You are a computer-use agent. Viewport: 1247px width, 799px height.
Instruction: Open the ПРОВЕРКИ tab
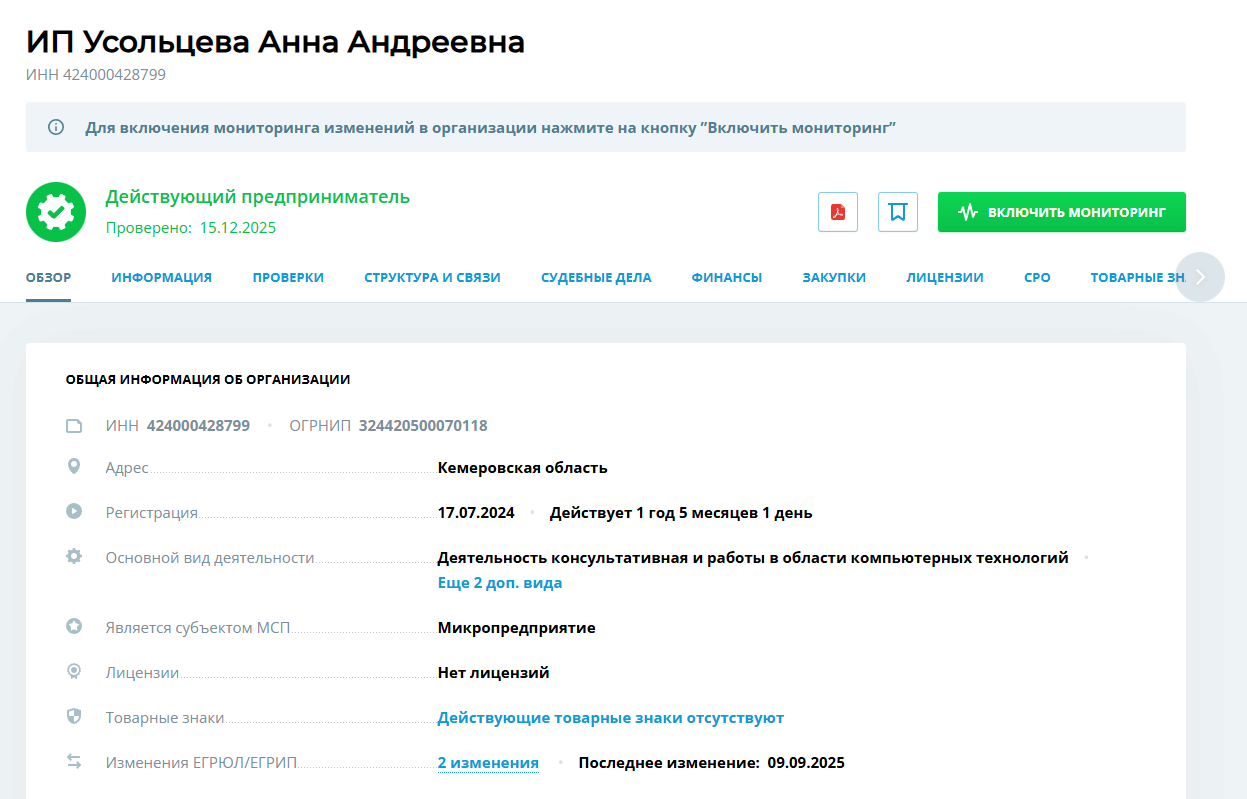tap(288, 277)
